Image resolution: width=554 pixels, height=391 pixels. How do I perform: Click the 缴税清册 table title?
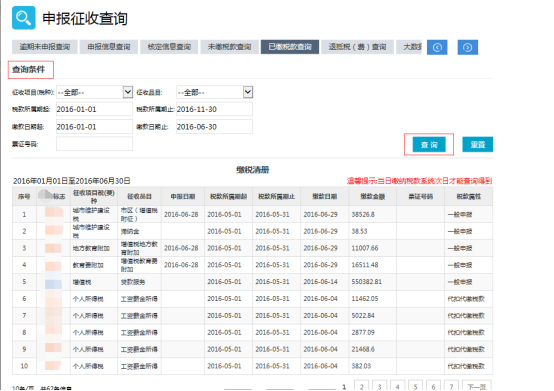click(x=253, y=170)
